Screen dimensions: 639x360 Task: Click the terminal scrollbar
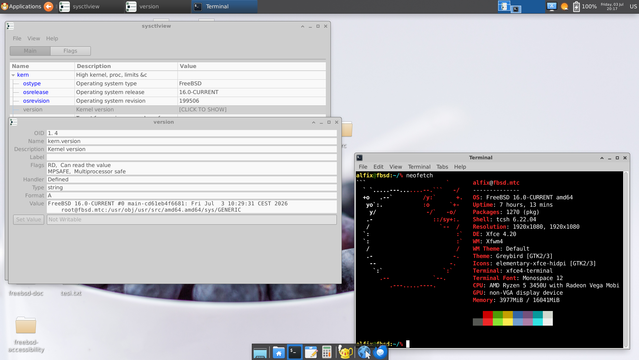(x=626, y=260)
